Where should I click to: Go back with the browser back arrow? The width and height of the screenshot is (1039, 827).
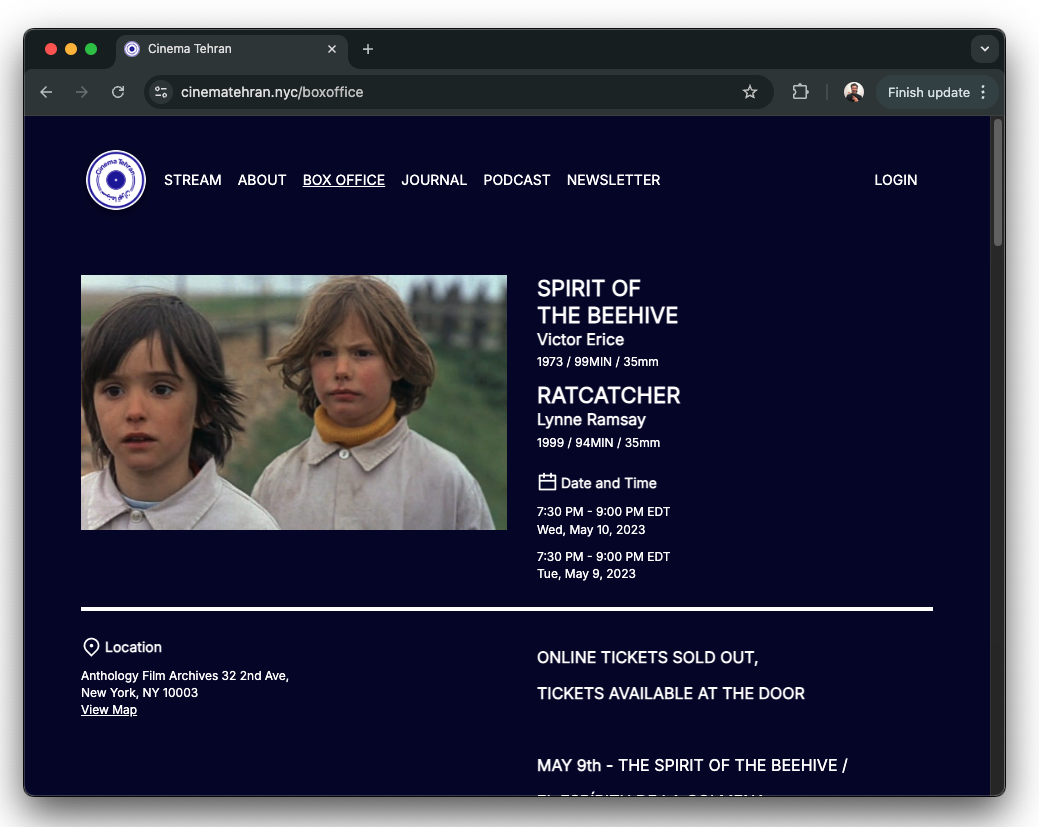click(x=46, y=92)
